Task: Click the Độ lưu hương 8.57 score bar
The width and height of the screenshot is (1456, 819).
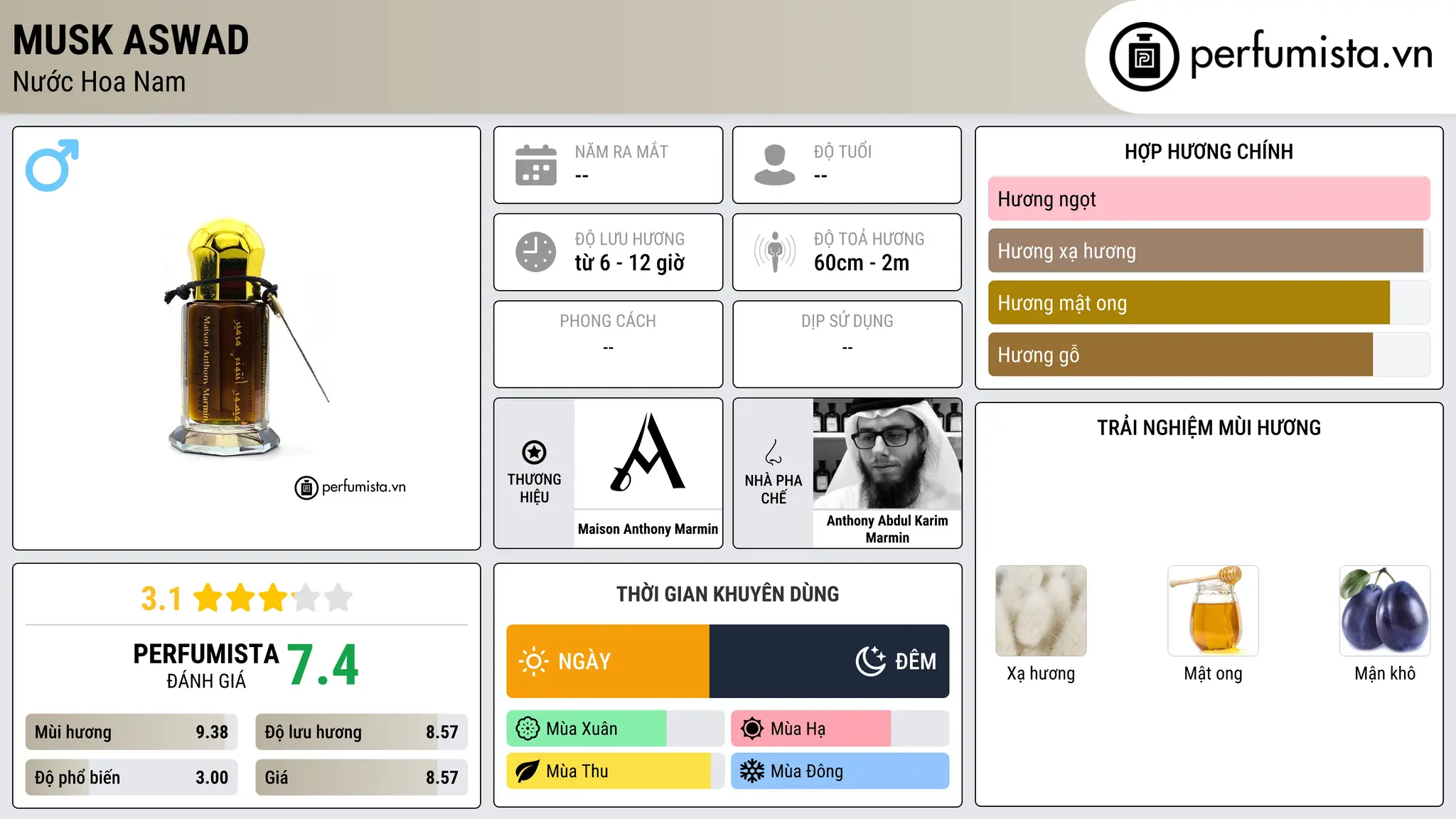Action: click(x=362, y=732)
